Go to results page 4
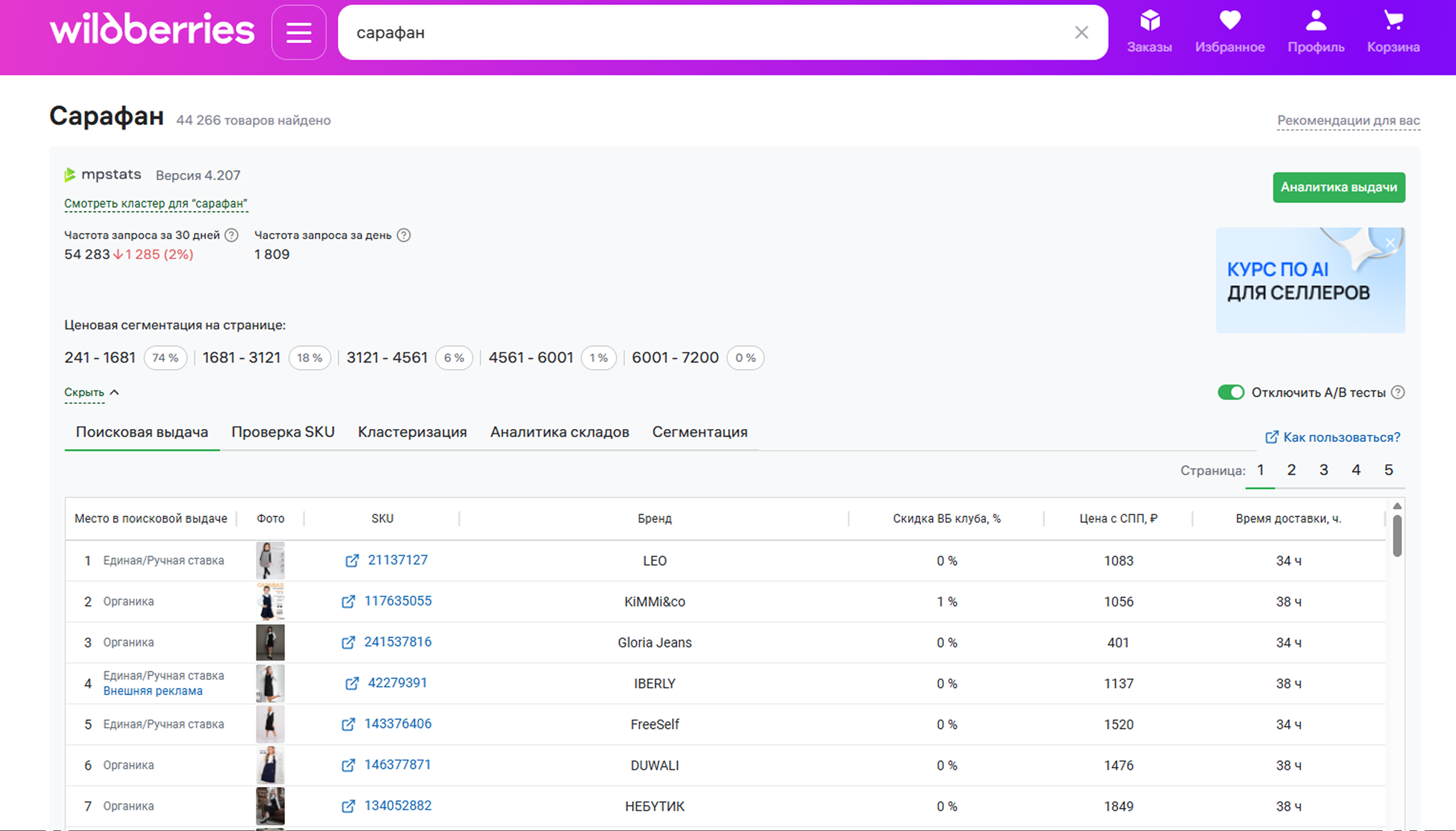The width and height of the screenshot is (1456, 831). coord(1356,470)
